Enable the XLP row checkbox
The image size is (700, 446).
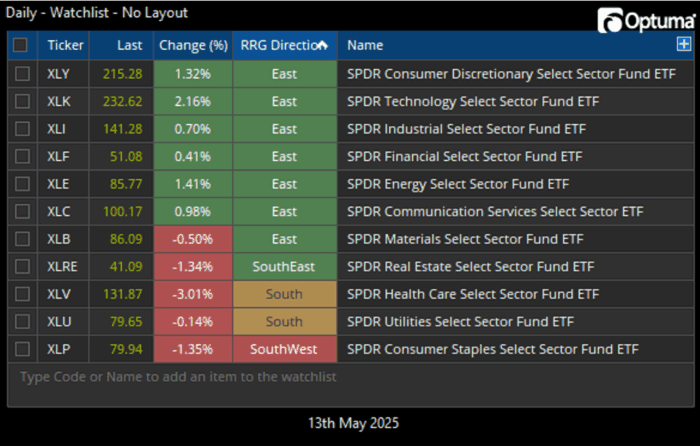coord(21,349)
